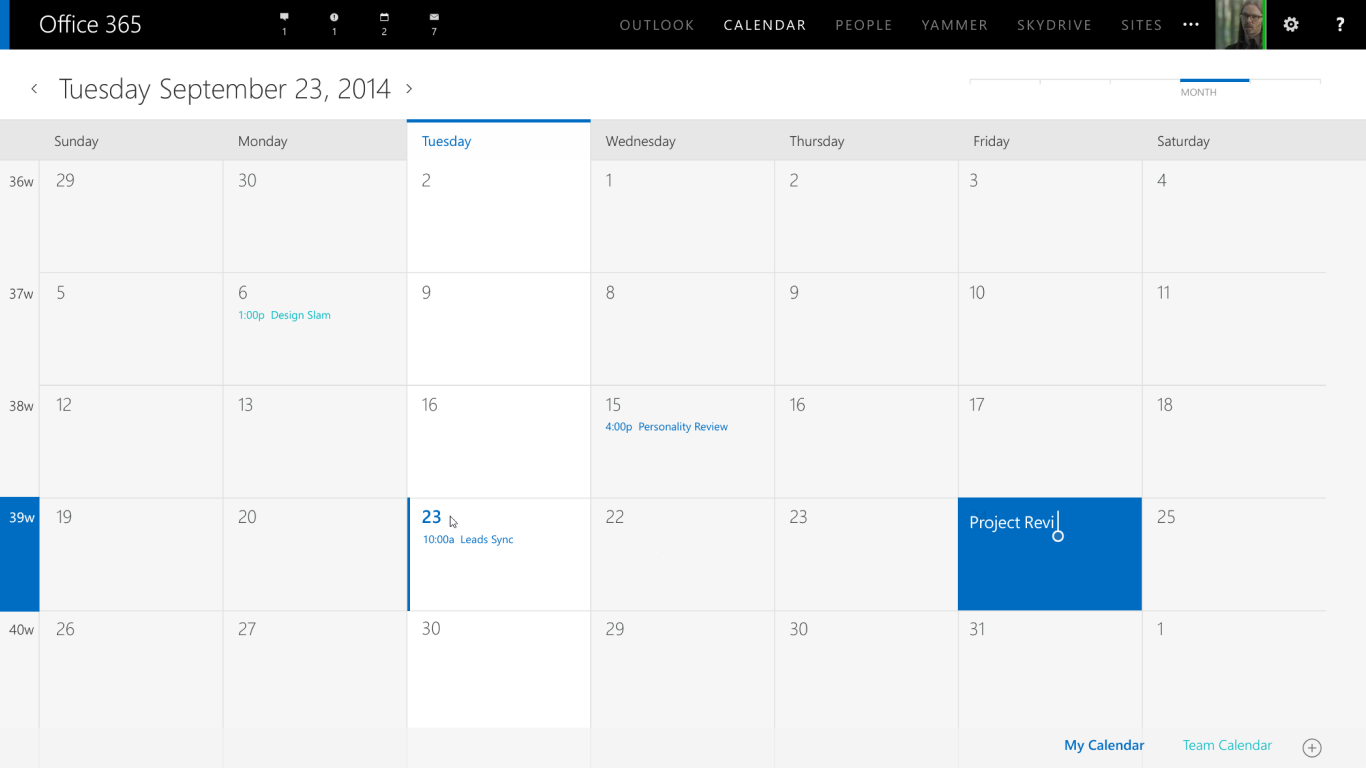This screenshot has width=1366, height=768.
Task: Open the alerts exclamation icon
Action: tap(334, 17)
